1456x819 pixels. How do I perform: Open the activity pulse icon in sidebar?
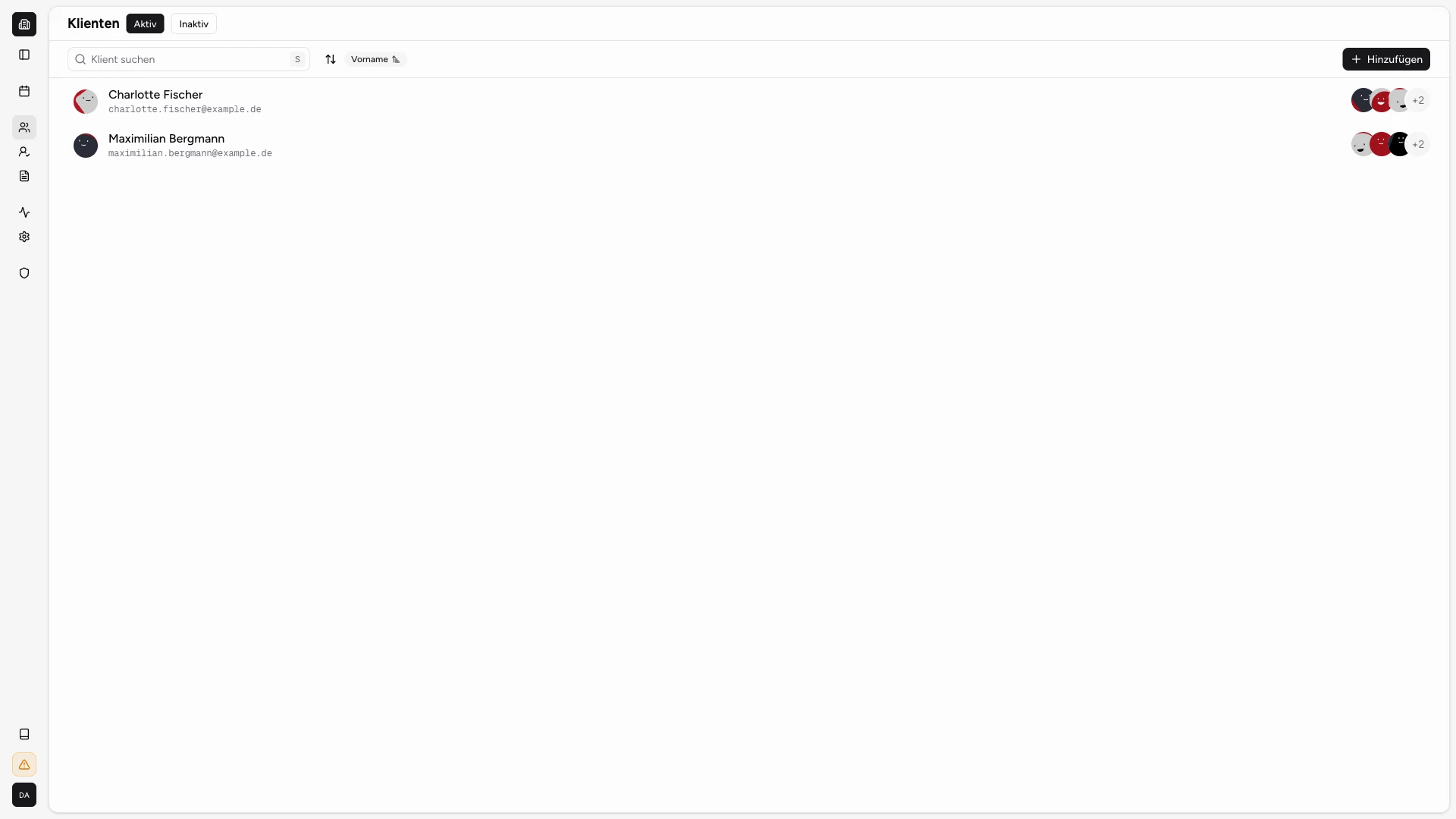24,212
